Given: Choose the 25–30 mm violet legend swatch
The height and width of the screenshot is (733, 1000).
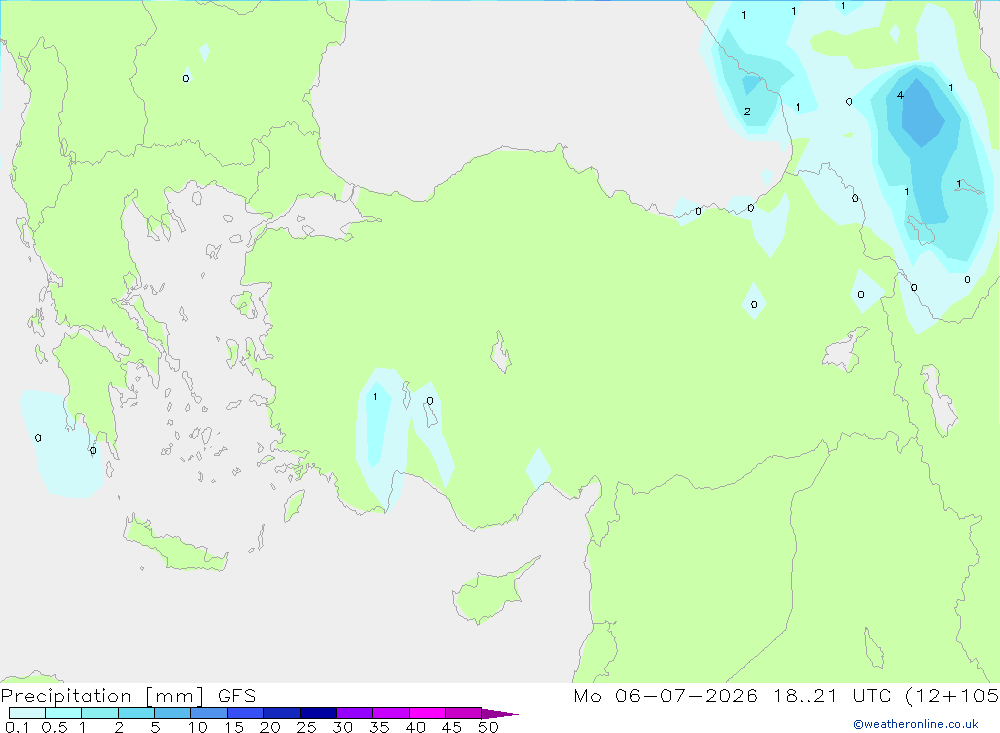Looking at the screenshot, I should pyautogui.click(x=318, y=713).
